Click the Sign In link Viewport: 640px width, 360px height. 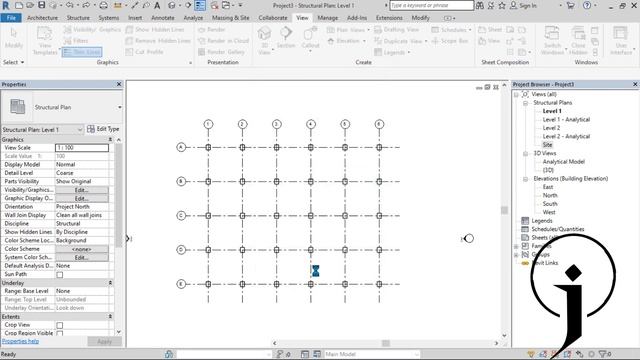click(528, 5)
